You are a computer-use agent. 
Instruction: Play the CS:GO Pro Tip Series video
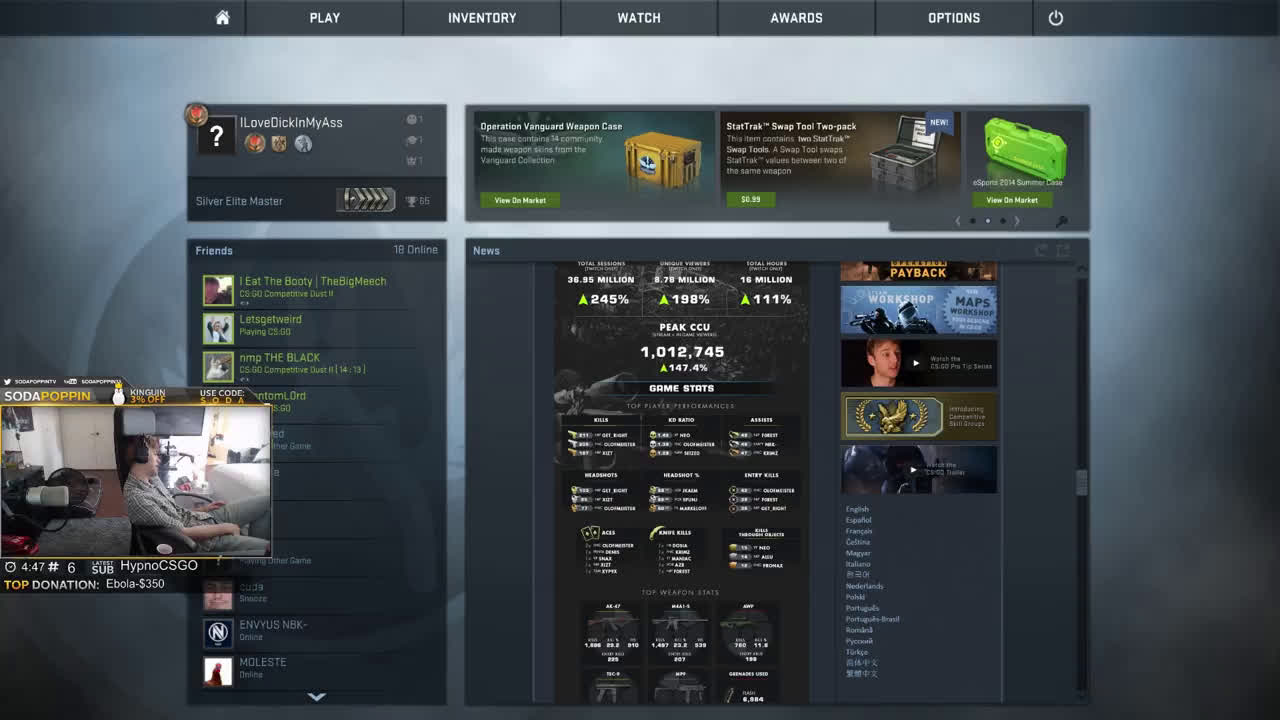915,363
